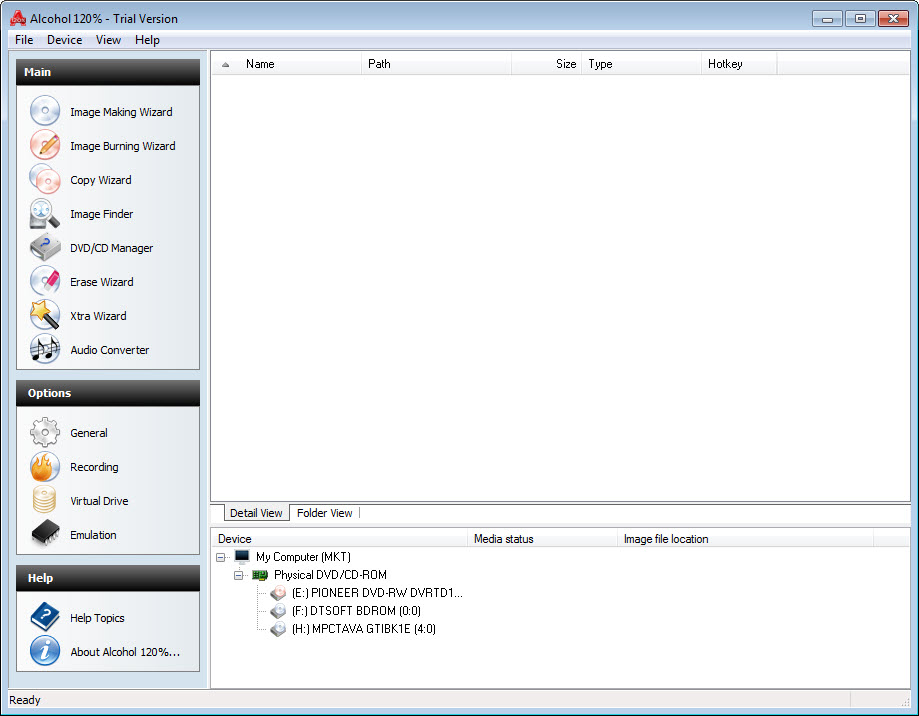
Task: Click the Image Making Wizard disc icon
Action: (x=45, y=111)
